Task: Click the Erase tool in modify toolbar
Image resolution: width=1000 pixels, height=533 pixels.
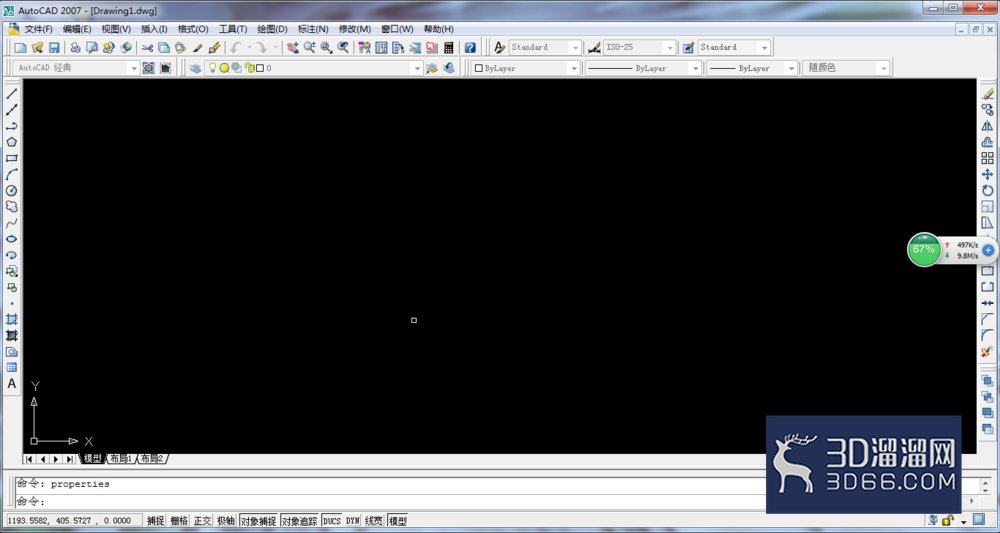Action: point(987,94)
